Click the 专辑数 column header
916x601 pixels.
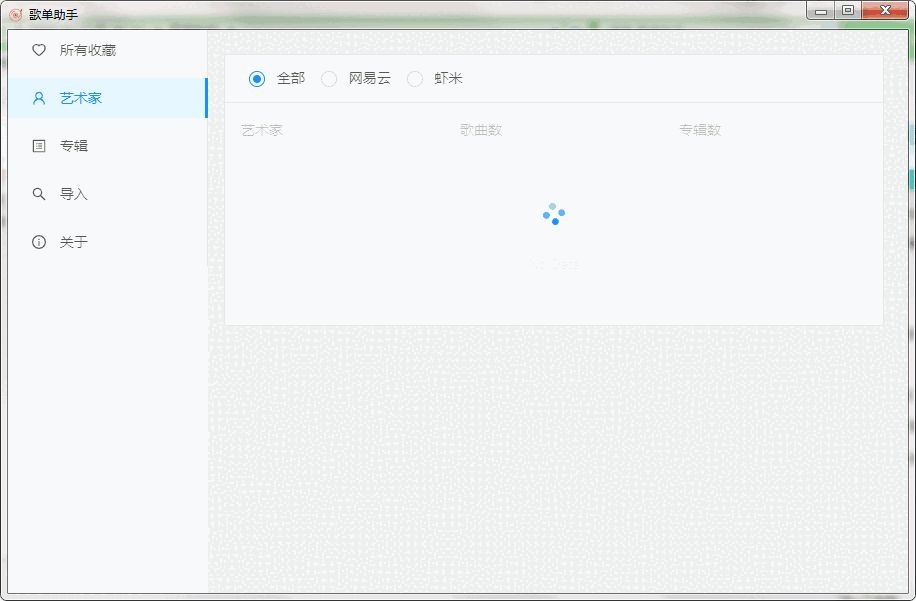tap(700, 130)
